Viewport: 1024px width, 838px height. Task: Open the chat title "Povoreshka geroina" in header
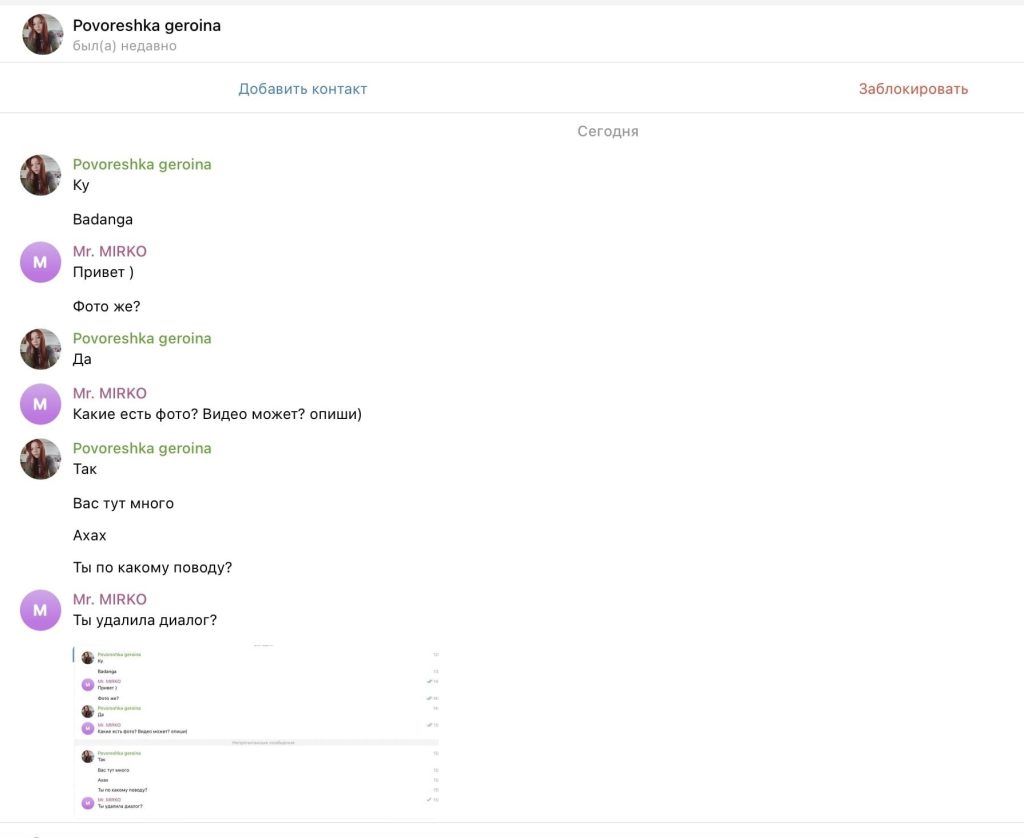coord(147,25)
